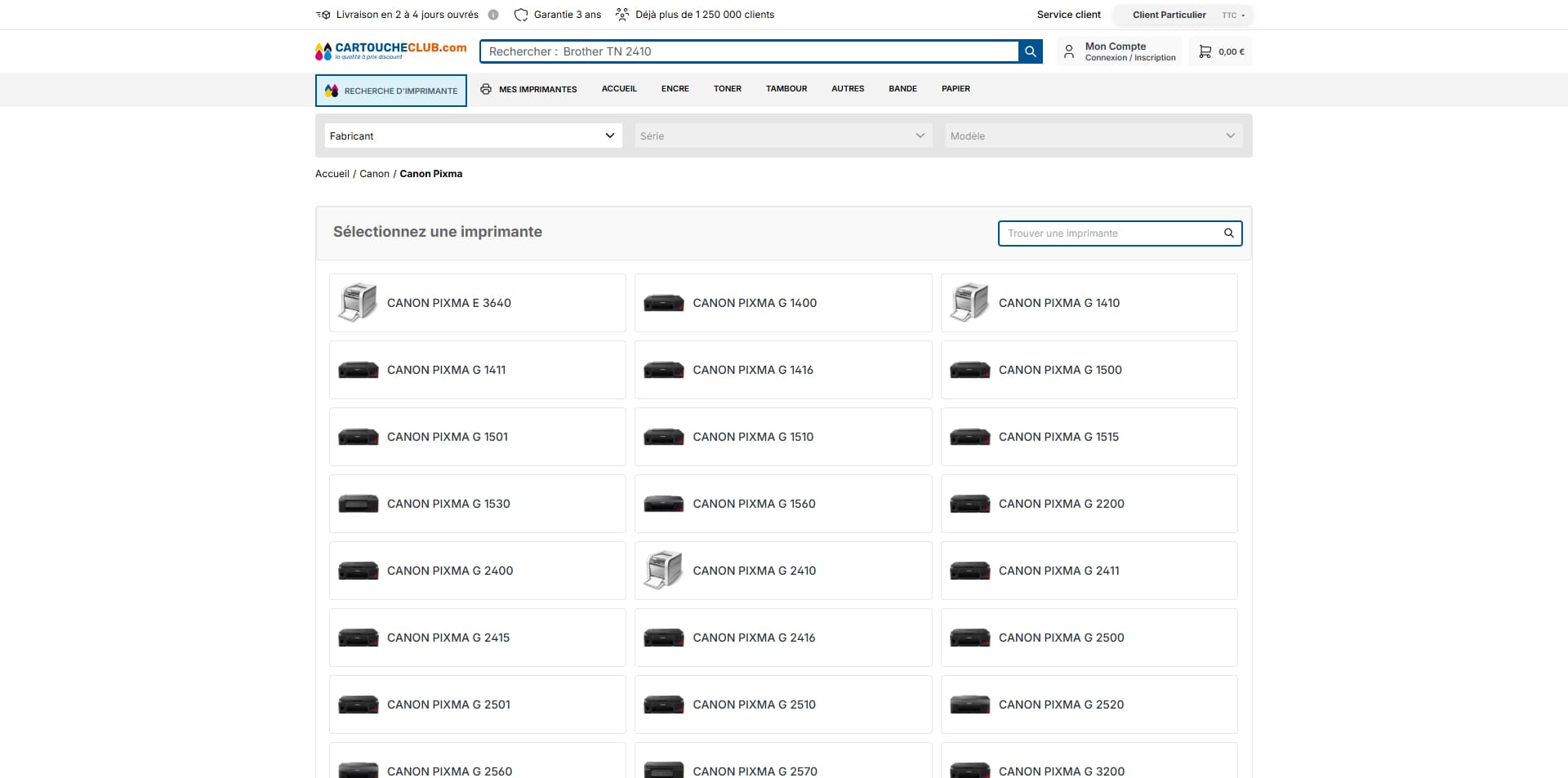The image size is (1568, 778).
Task: Open the Service client link
Action: click(1068, 15)
